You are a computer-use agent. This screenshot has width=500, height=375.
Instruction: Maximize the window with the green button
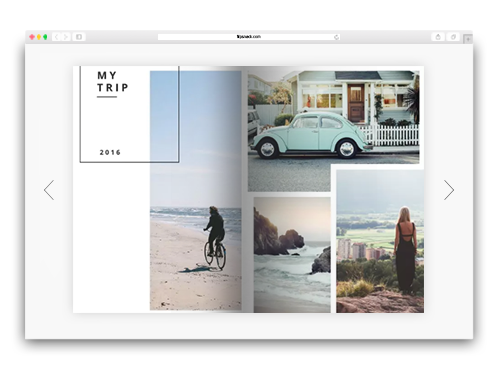click(45, 37)
